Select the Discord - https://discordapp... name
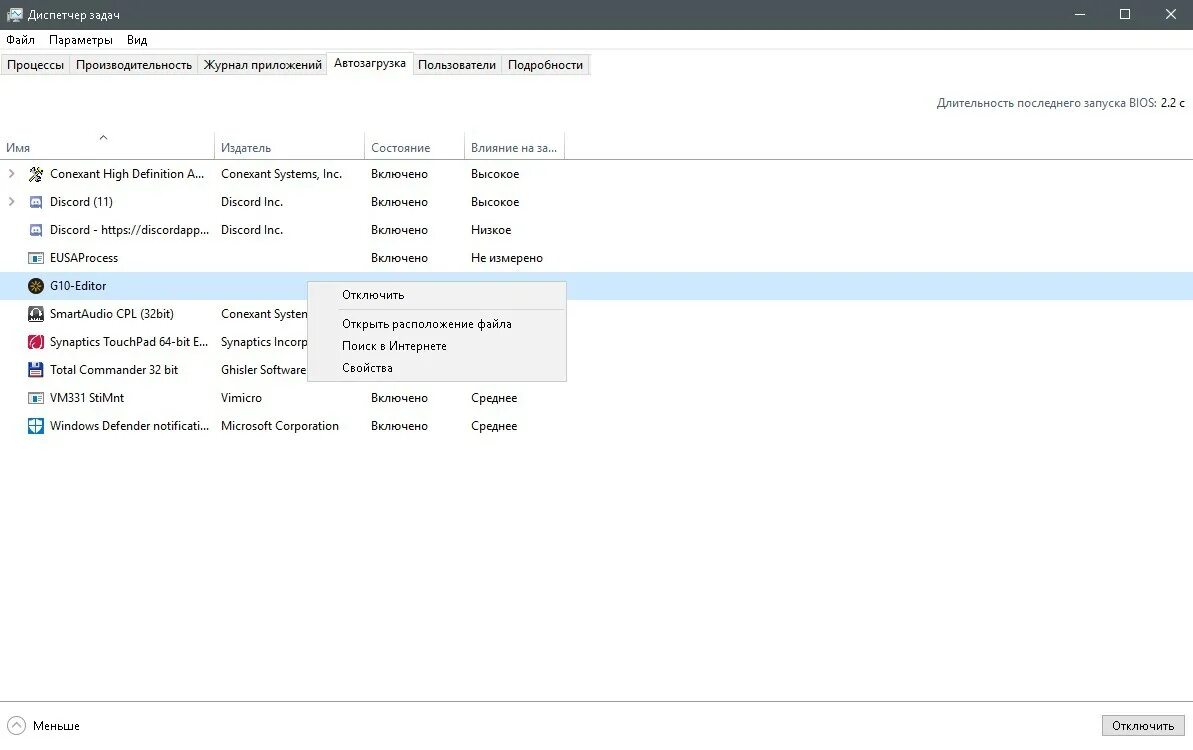Screen dimensions: 1193x750 (x=129, y=230)
